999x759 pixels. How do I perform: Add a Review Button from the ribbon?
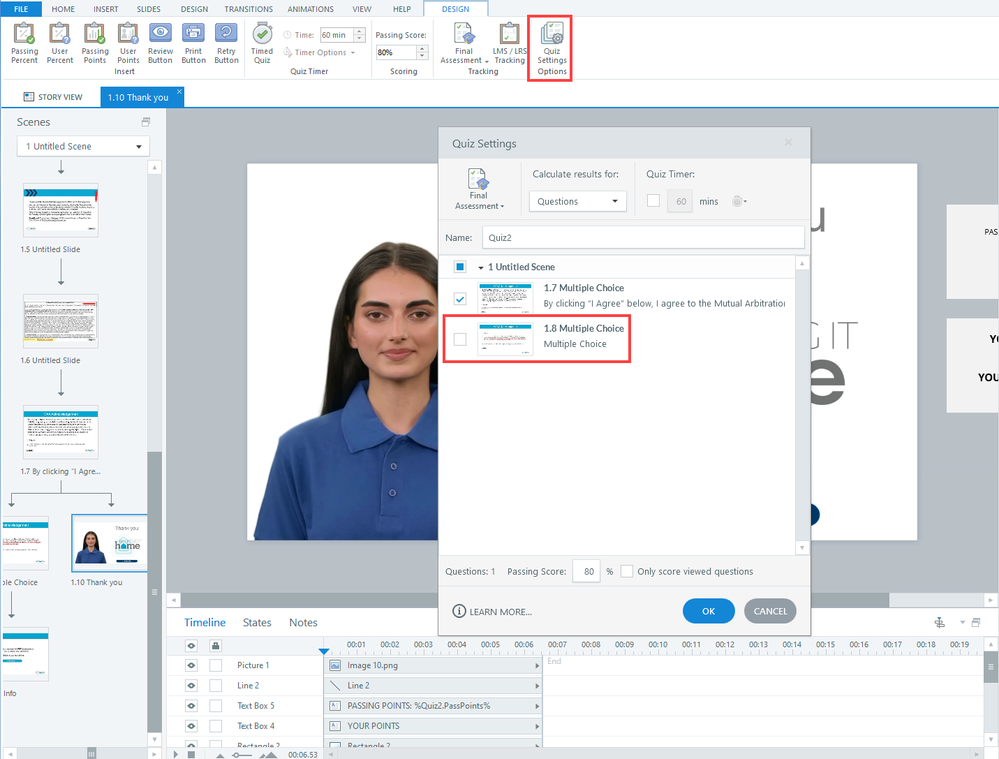tap(160, 44)
